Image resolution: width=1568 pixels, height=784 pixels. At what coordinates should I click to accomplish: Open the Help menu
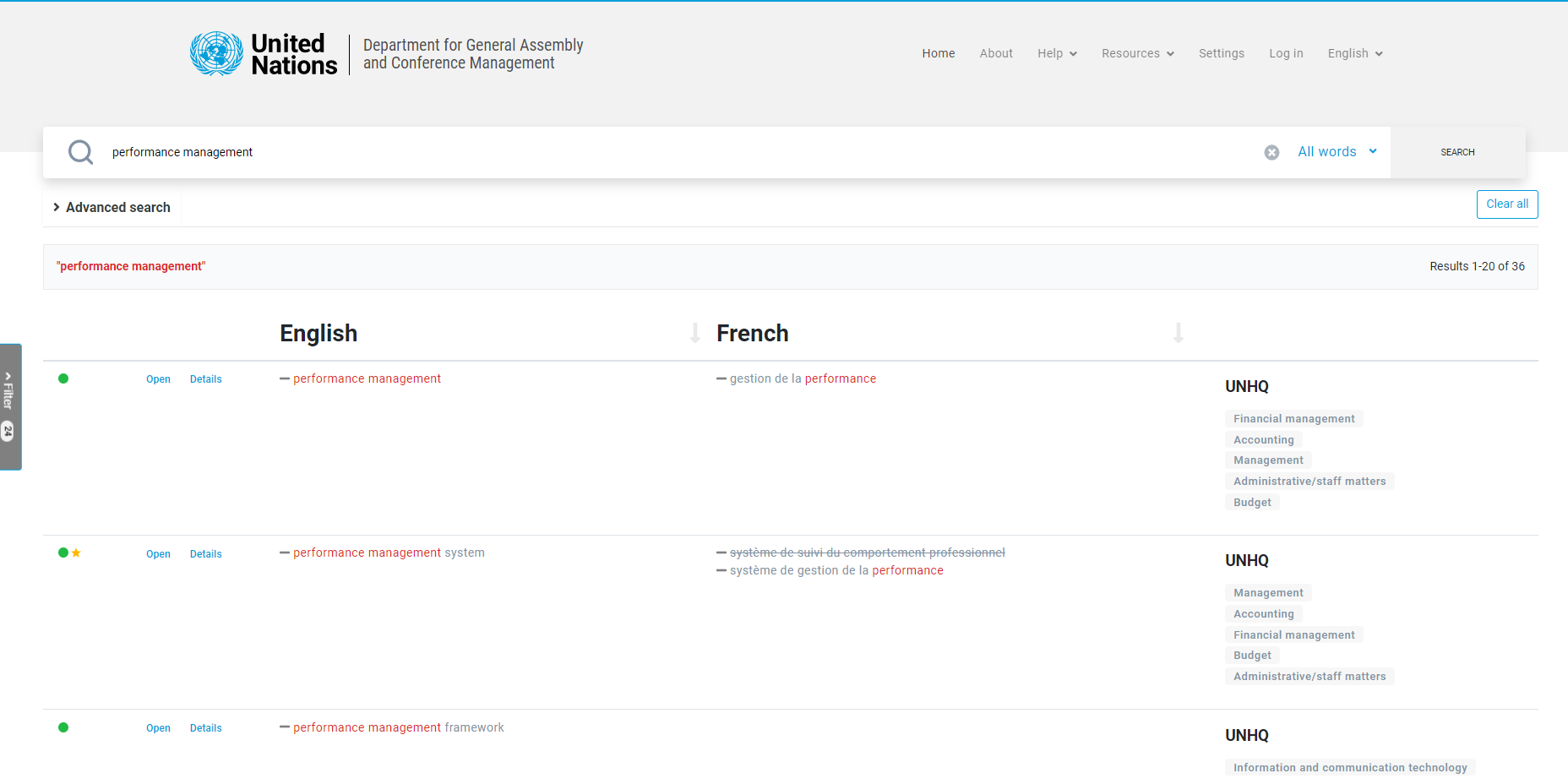(x=1057, y=53)
